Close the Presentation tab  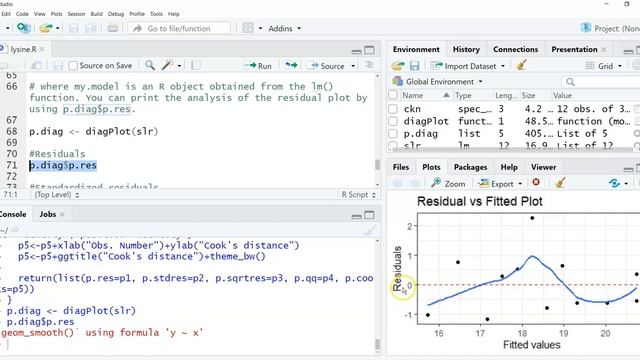(x=604, y=49)
